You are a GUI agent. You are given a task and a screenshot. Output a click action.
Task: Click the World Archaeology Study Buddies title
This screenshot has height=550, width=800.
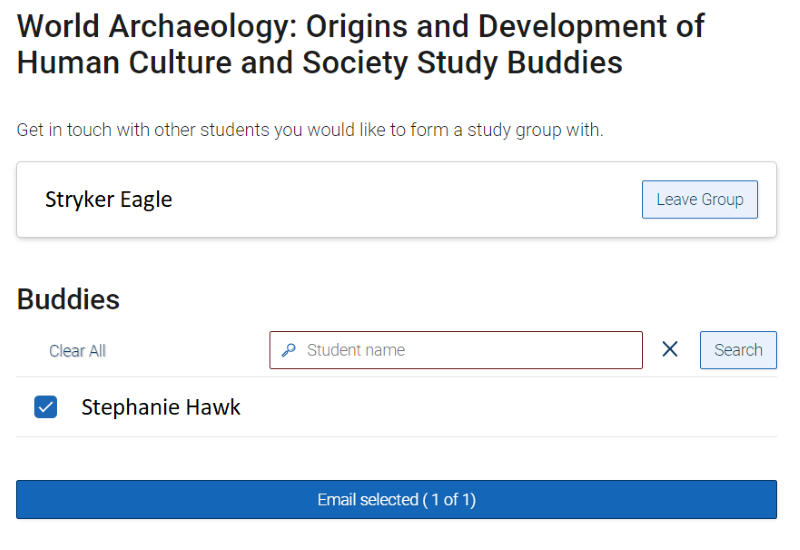361,44
